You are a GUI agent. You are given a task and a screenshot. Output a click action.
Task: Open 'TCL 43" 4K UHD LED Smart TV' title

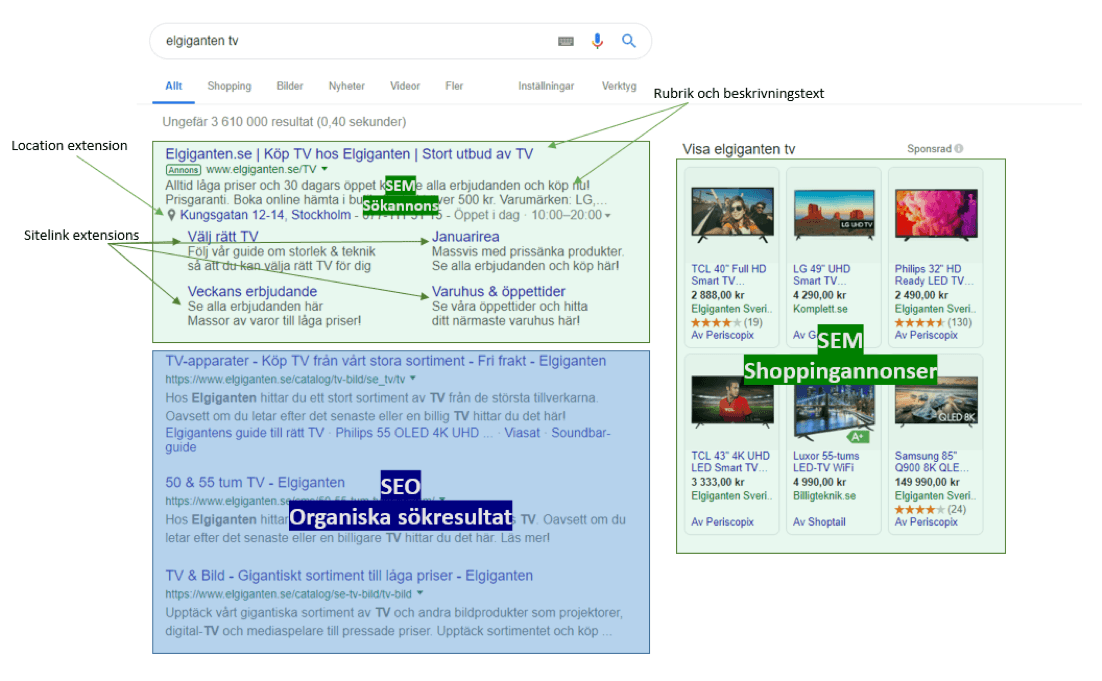tap(730, 462)
